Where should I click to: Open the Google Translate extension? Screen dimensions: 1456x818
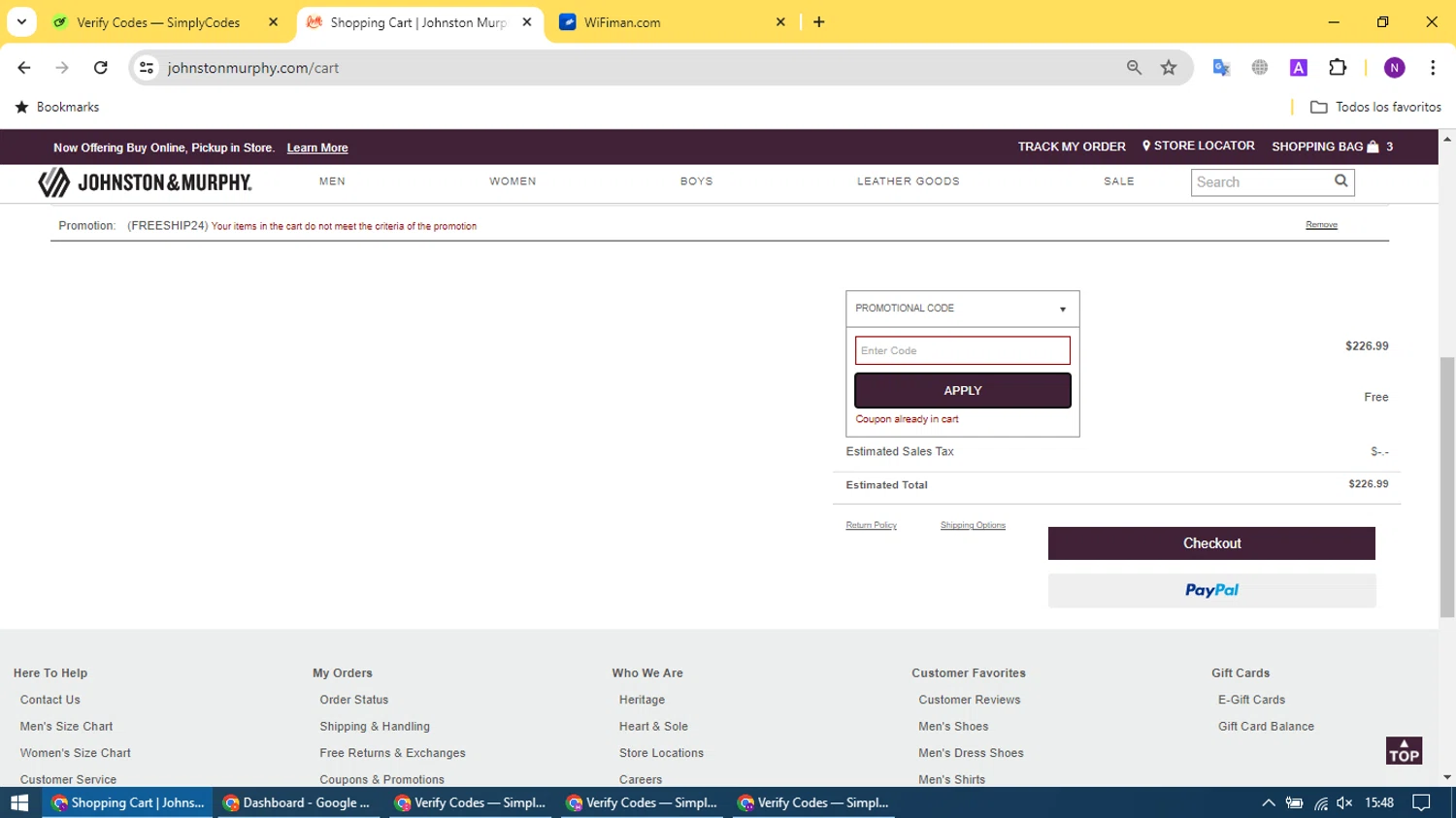(x=1221, y=68)
